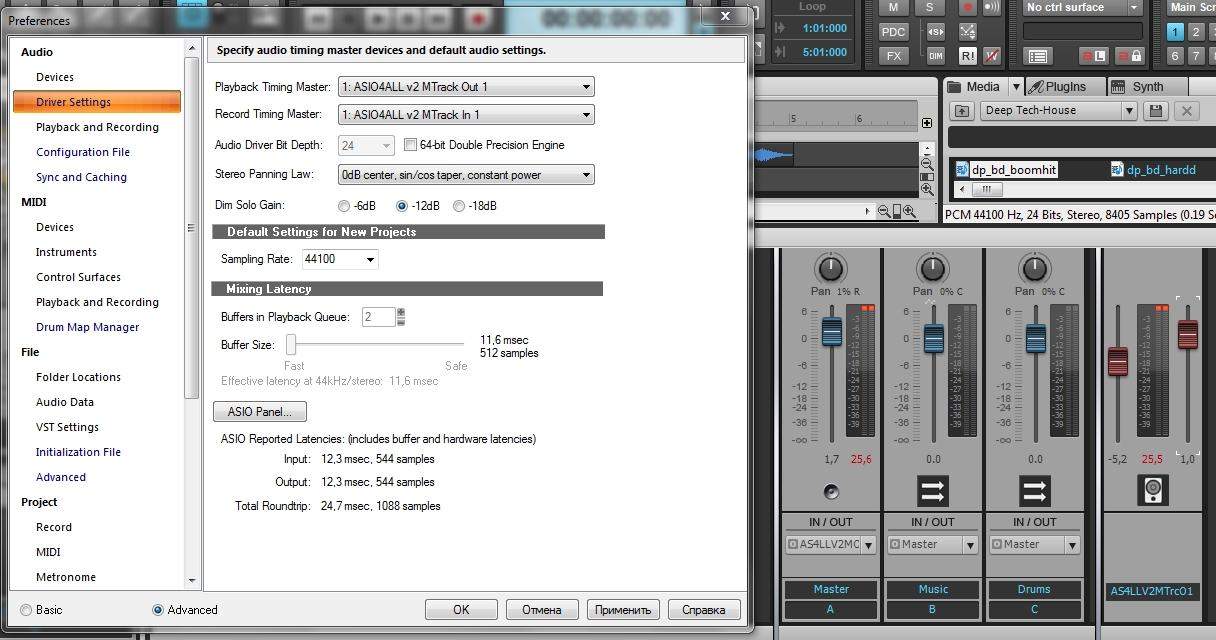1216x640 pixels.
Task: Open the Drums bus output dropdown
Action: tap(1034, 545)
